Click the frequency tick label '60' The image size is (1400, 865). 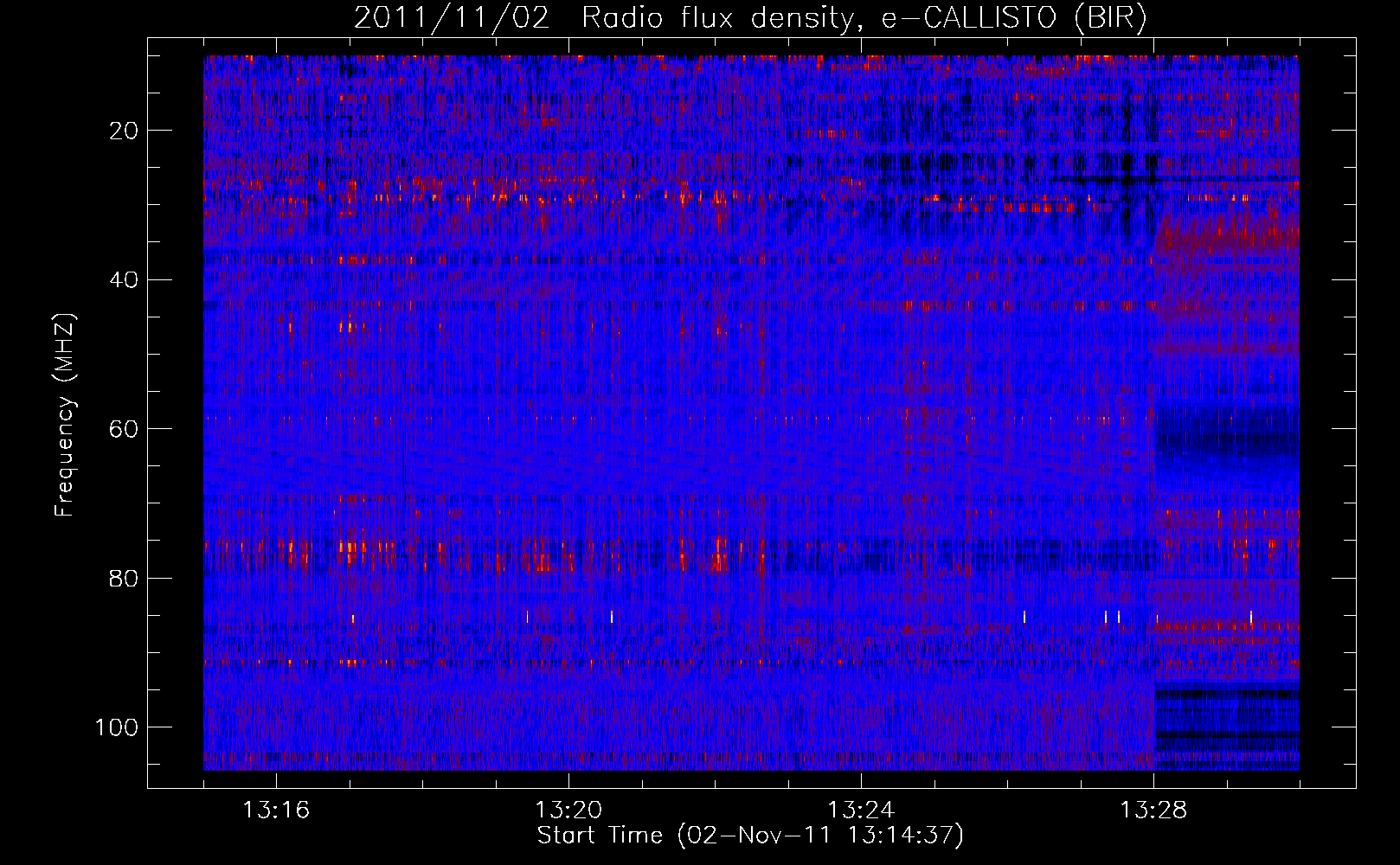(125, 429)
